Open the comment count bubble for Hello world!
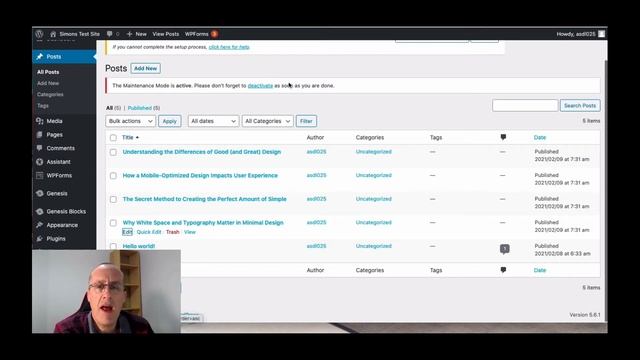 click(504, 249)
